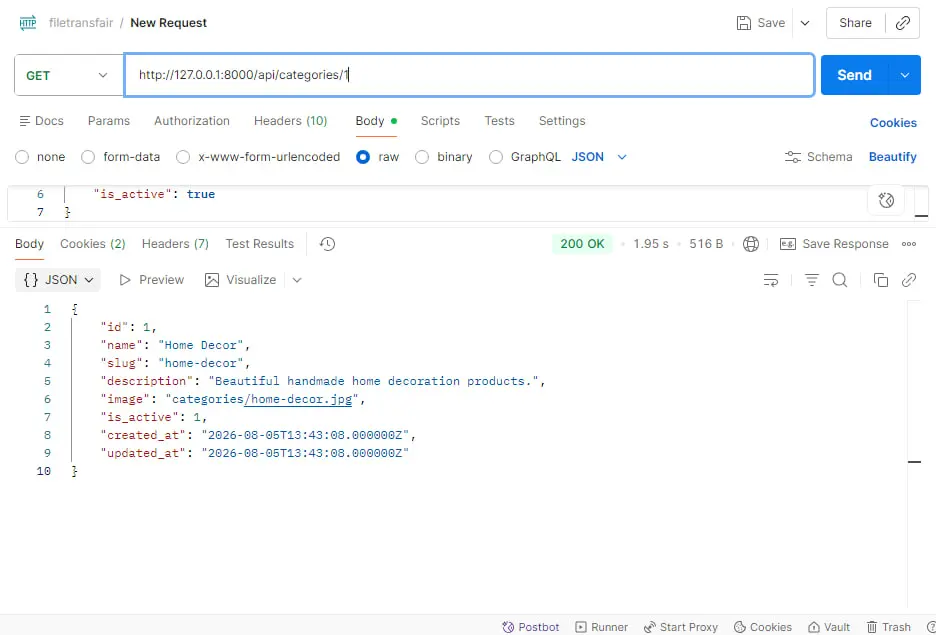This screenshot has width=936, height=635.
Task: Click the response link icon
Action: (x=909, y=280)
